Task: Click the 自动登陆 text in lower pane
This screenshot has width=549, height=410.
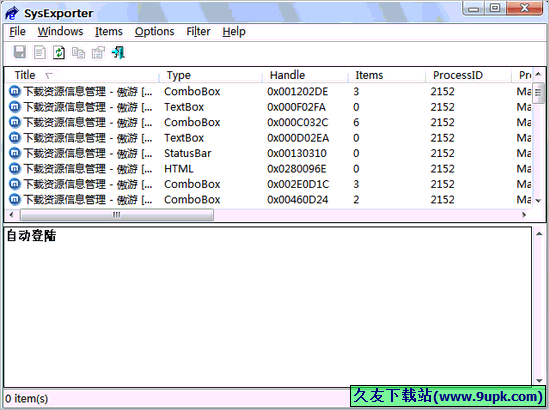Action: (x=32, y=236)
